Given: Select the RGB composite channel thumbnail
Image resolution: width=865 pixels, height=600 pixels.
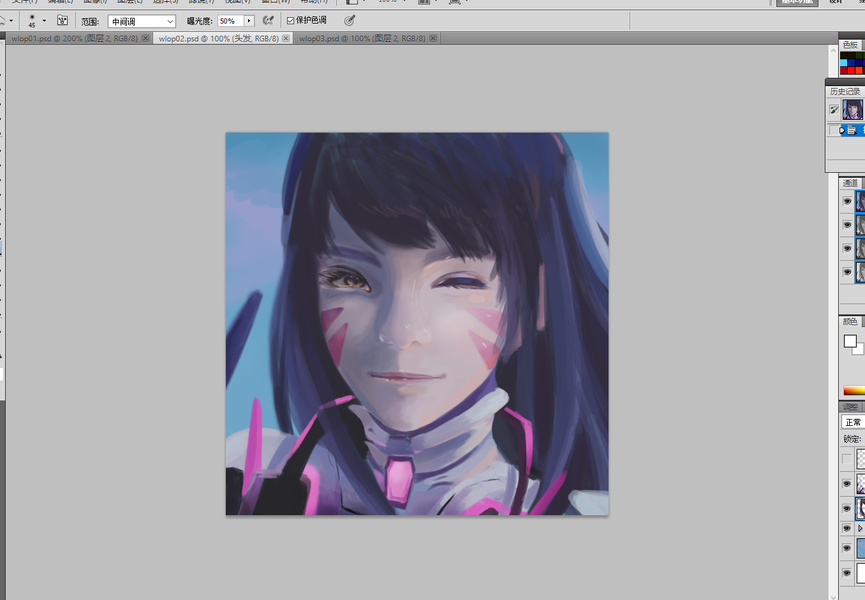Looking at the screenshot, I should pos(861,201).
